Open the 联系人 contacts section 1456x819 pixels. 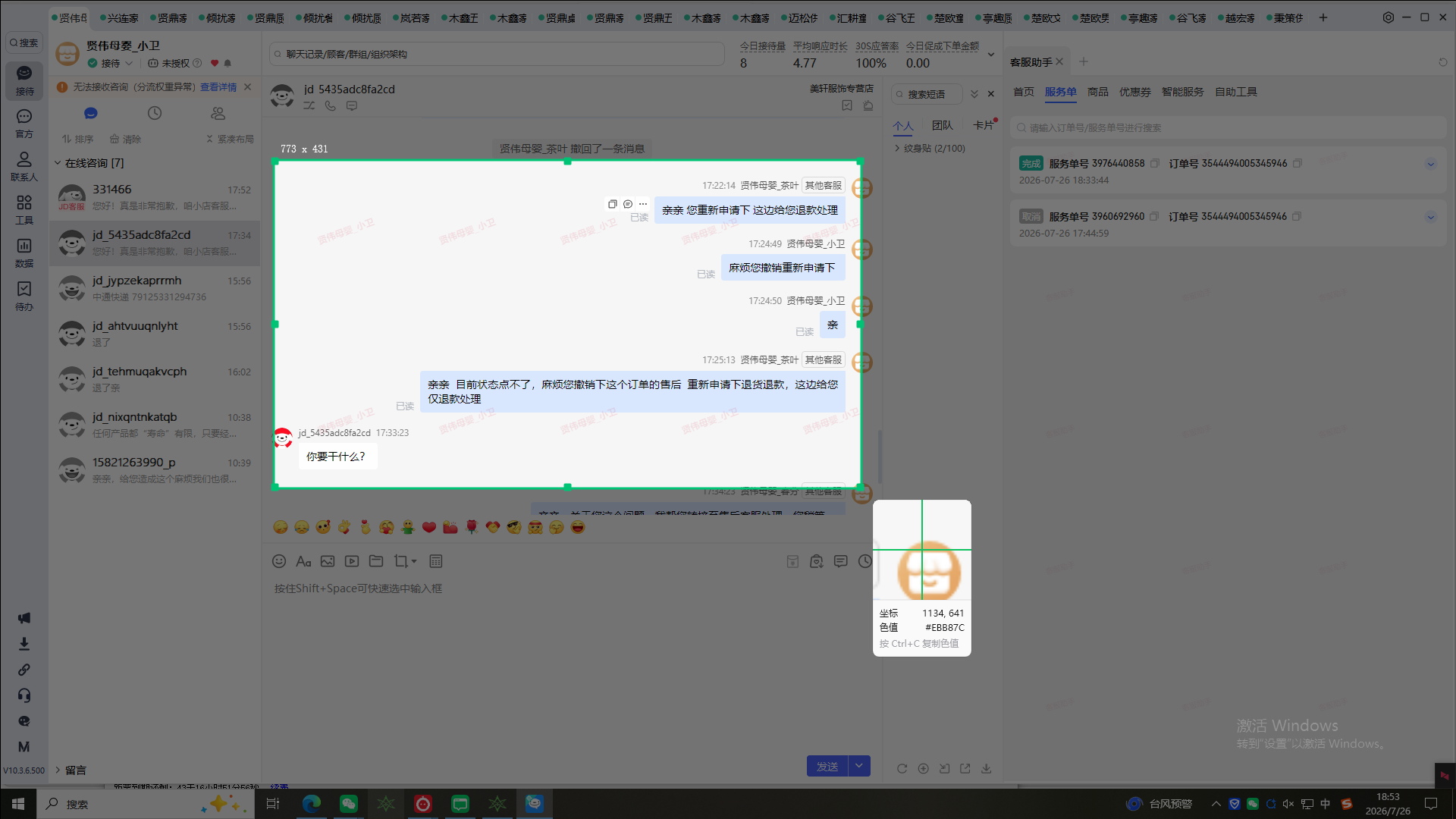click(x=24, y=167)
